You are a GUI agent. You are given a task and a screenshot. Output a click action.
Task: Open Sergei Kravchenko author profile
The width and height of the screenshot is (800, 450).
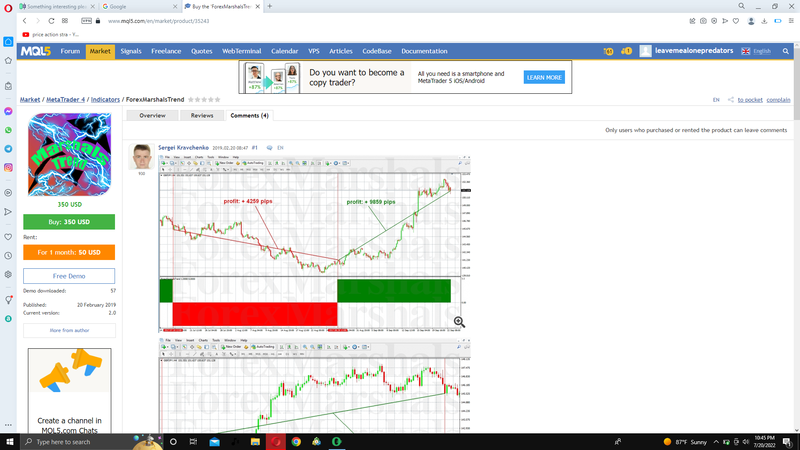(x=183, y=147)
